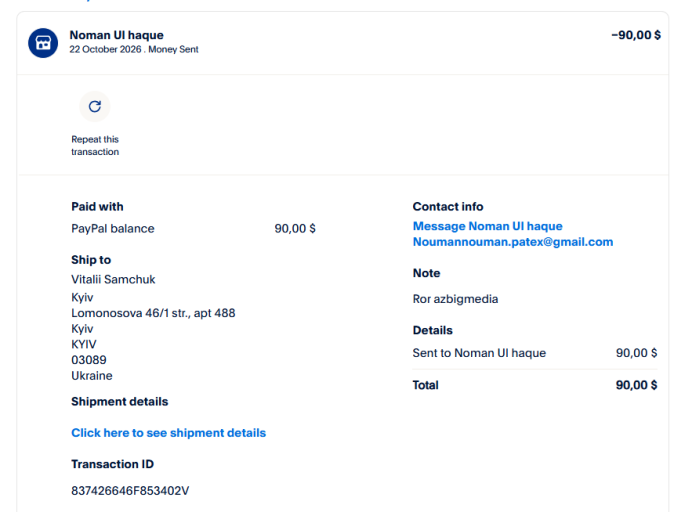Image resolution: width=692 pixels, height=512 pixels.
Task: Click the Noman Ul haque header name
Action: coord(117,35)
